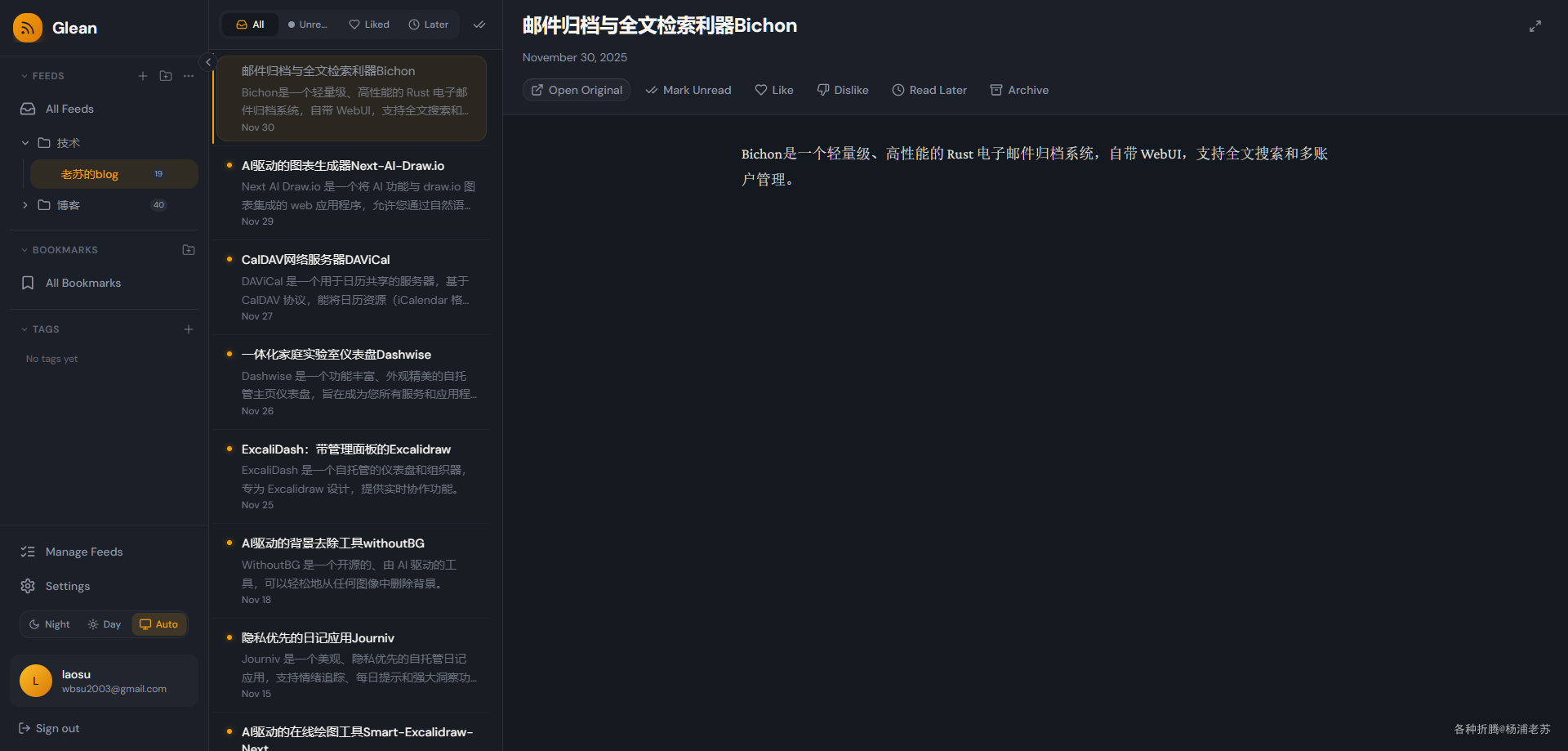This screenshot has width=1568, height=751.
Task: Open All Bookmarks
Action: (105, 283)
